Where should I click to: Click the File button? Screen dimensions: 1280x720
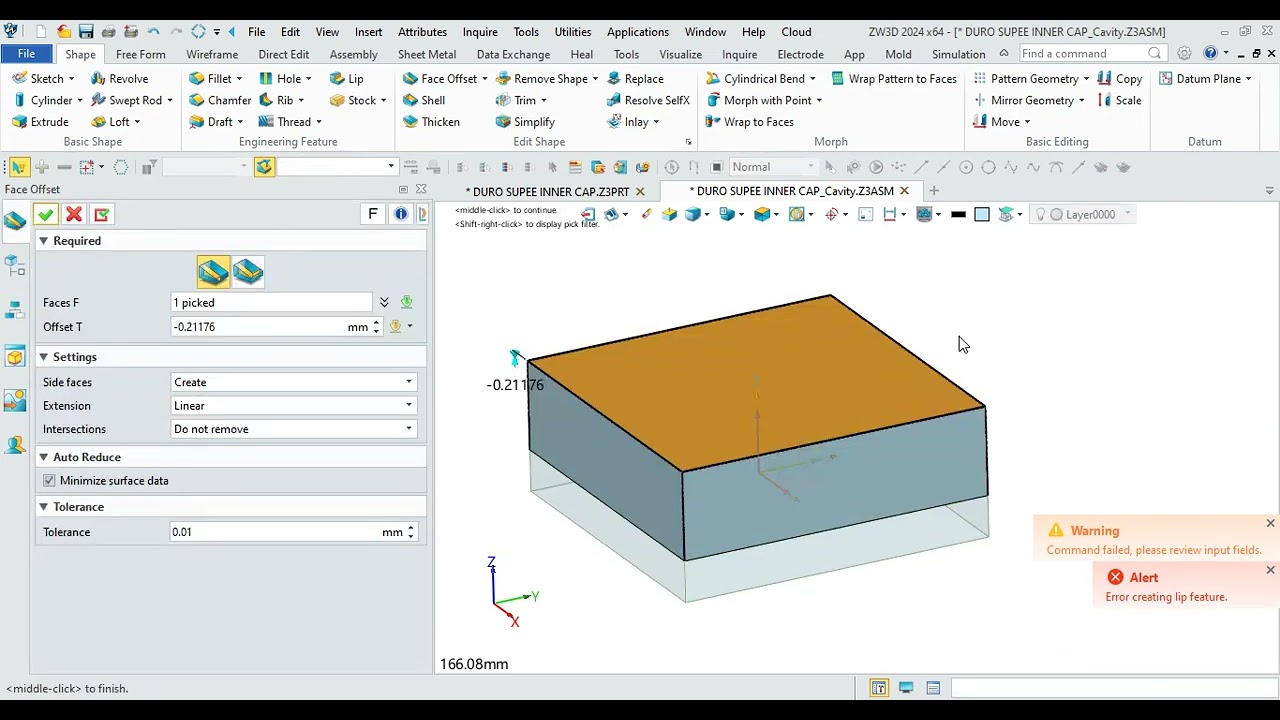point(27,54)
